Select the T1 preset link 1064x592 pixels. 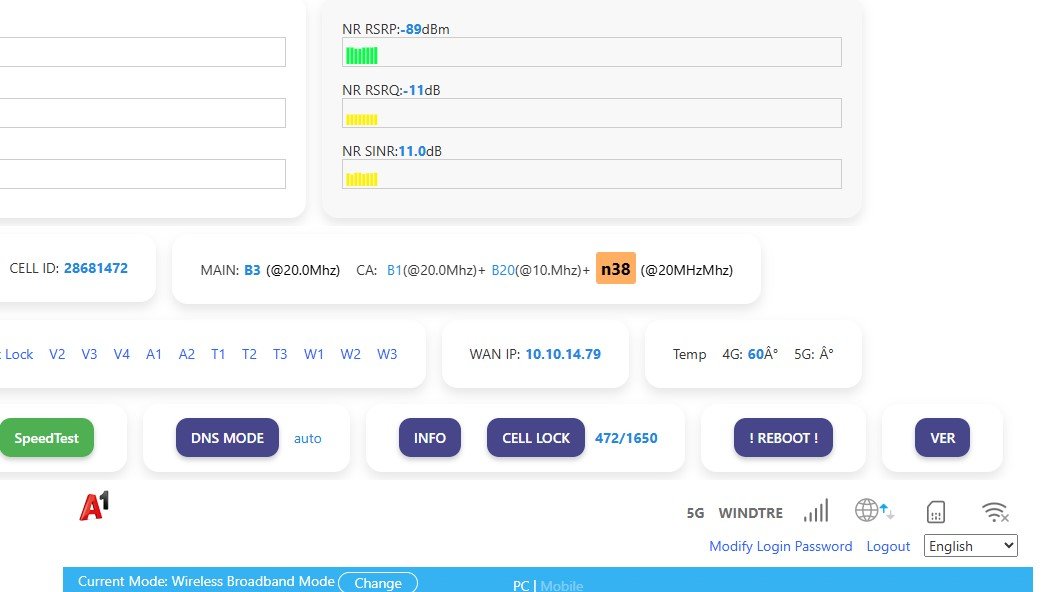218,354
